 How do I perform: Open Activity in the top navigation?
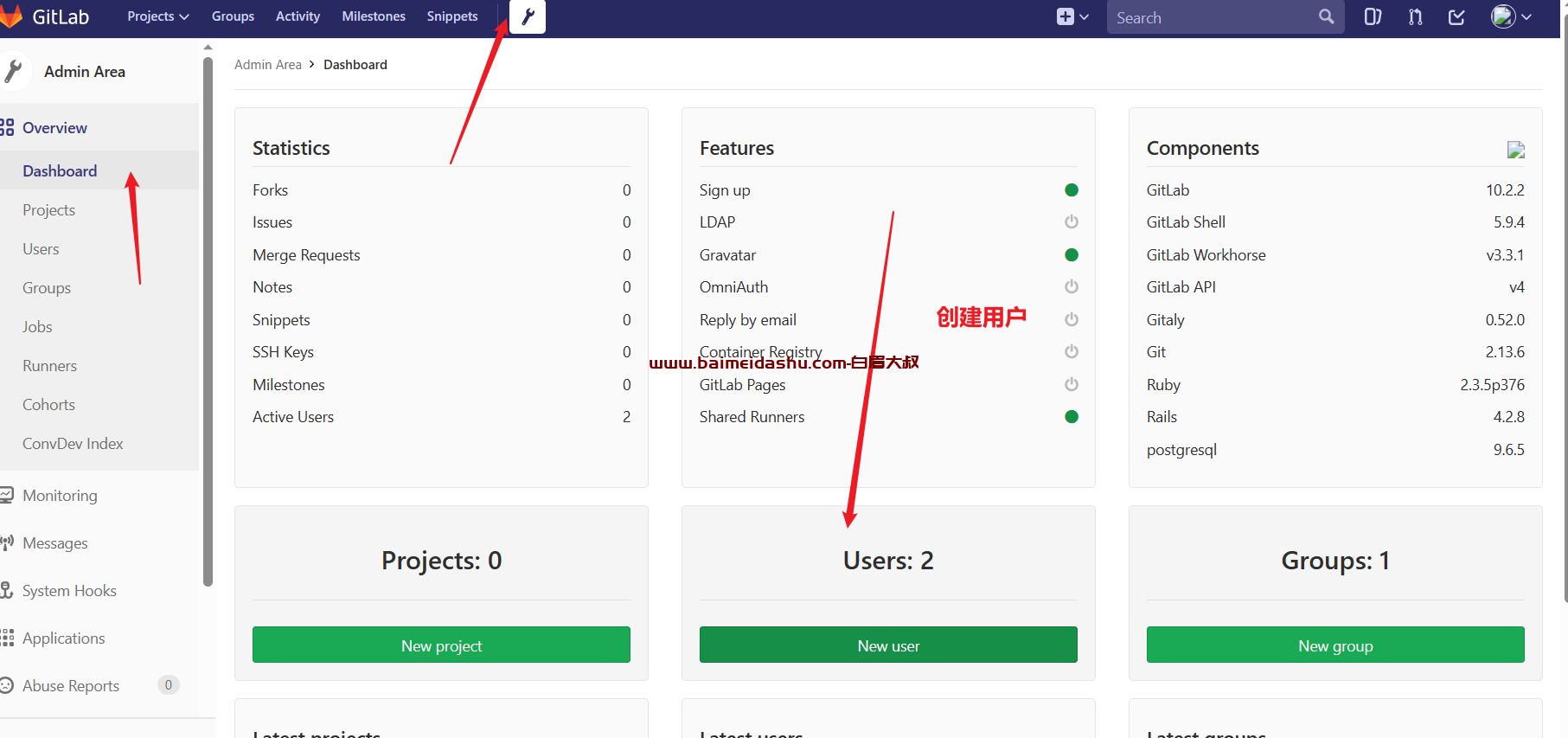point(298,16)
